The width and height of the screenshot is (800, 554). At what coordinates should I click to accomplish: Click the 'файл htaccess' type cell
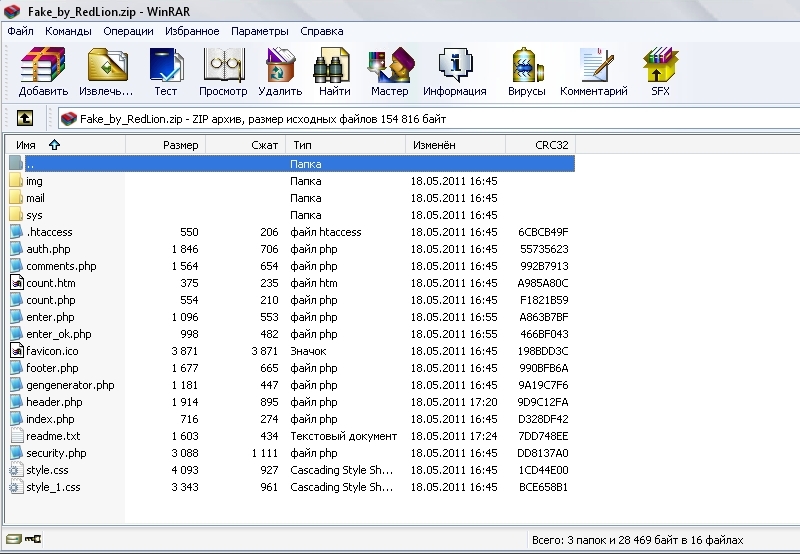[326, 232]
